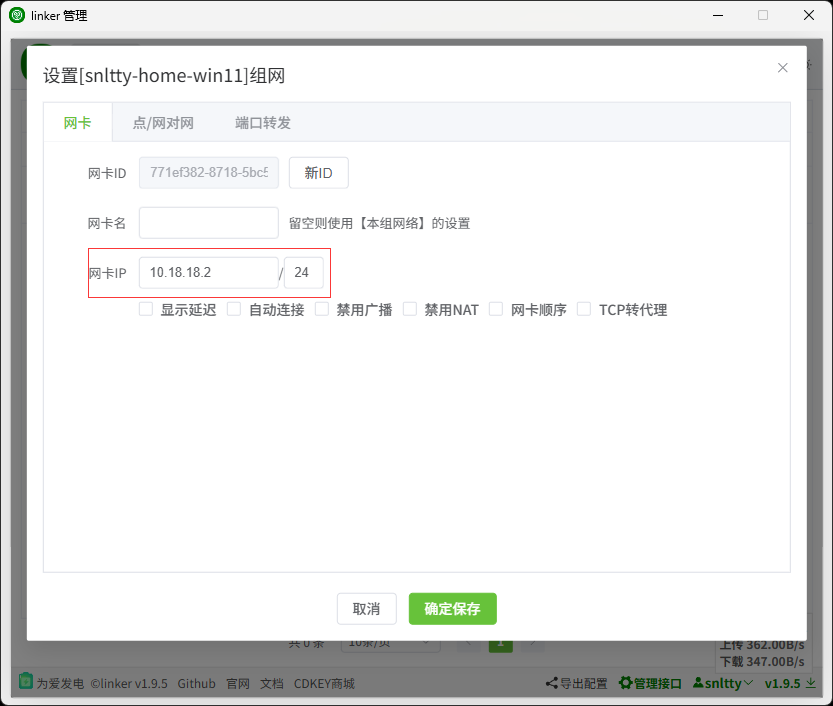Toggle the 网卡顺序 checkbox
The image size is (833, 706).
click(x=496, y=309)
